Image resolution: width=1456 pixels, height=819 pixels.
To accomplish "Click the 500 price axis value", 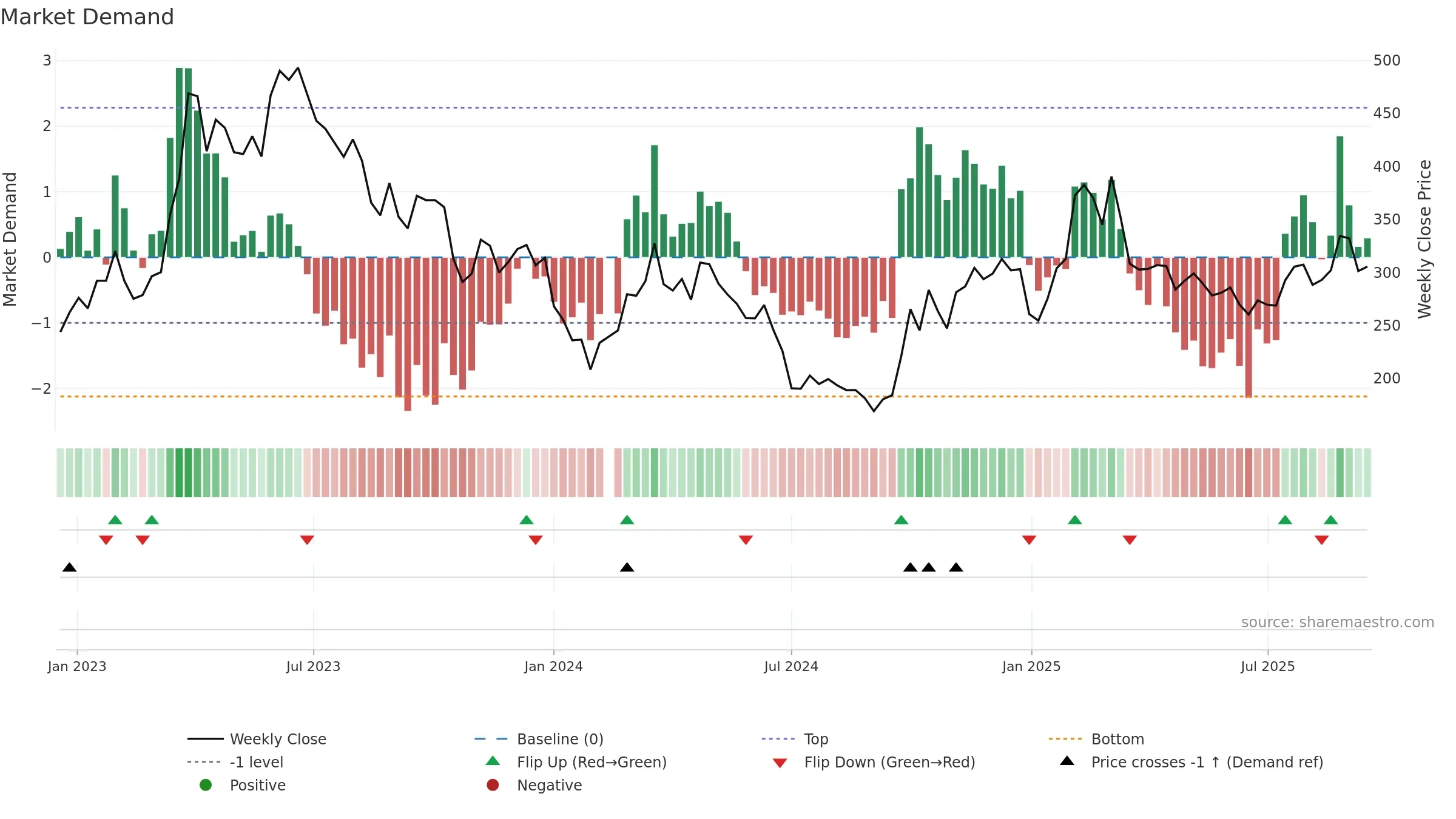I will point(1387,61).
